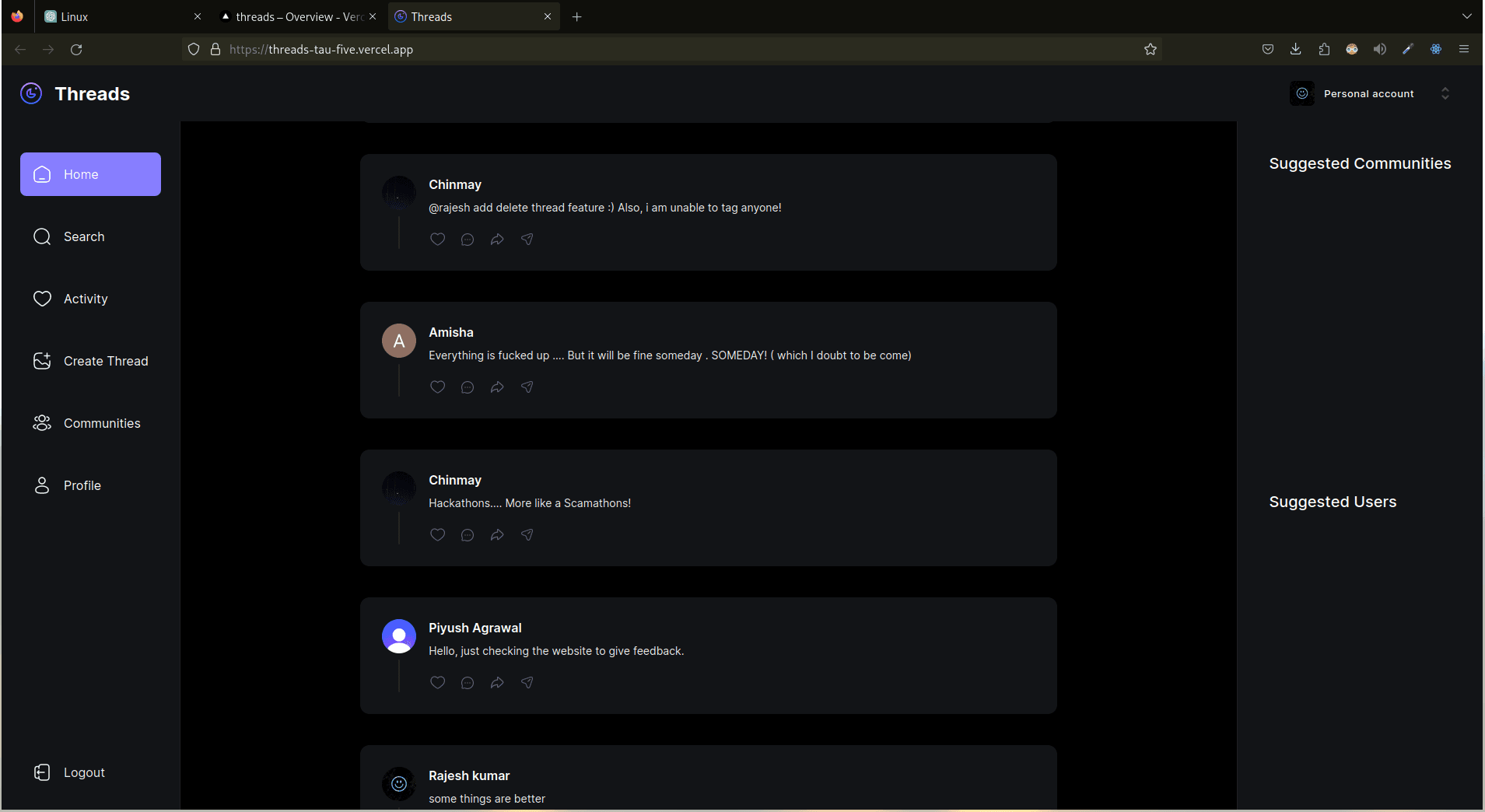Screen dimensions: 1485x812
Task: Open Rajesh kumar's profile name link
Action: 469,775
